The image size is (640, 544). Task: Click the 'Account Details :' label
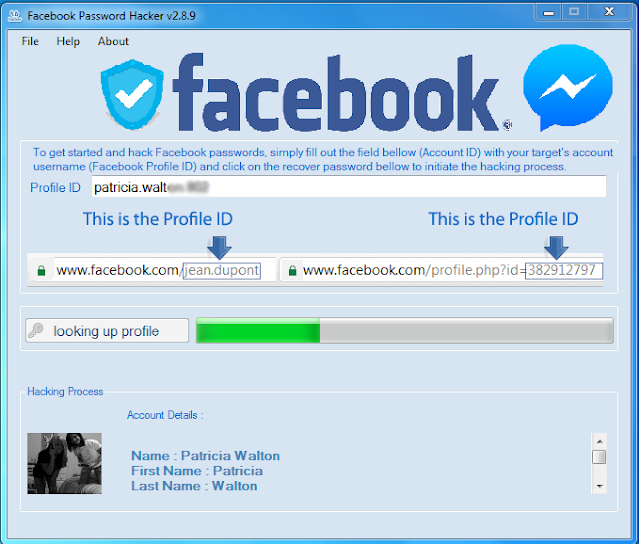[x=165, y=415]
